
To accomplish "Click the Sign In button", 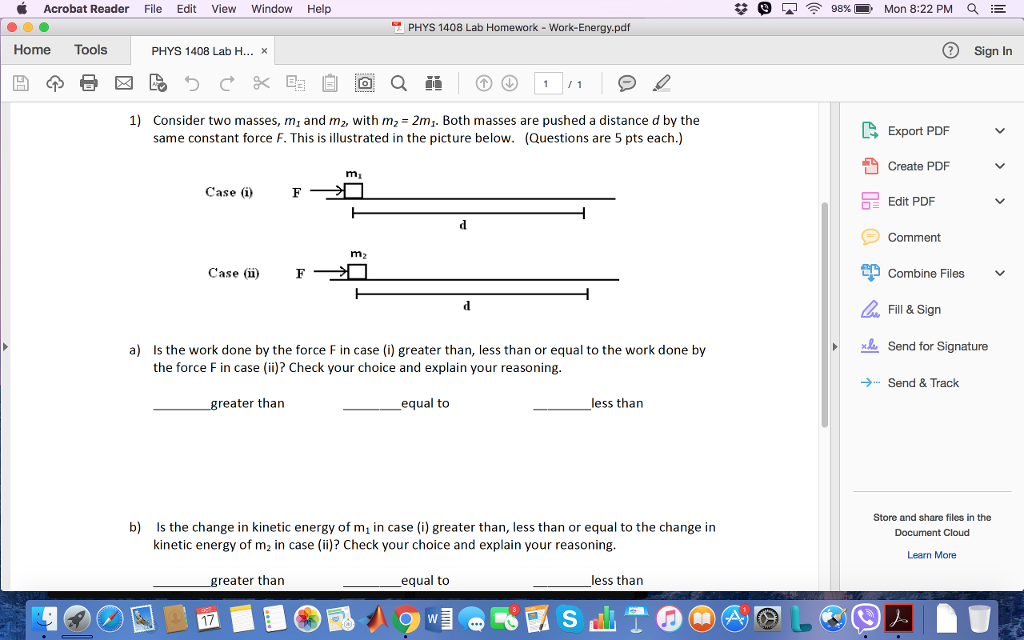I will pos(992,50).
